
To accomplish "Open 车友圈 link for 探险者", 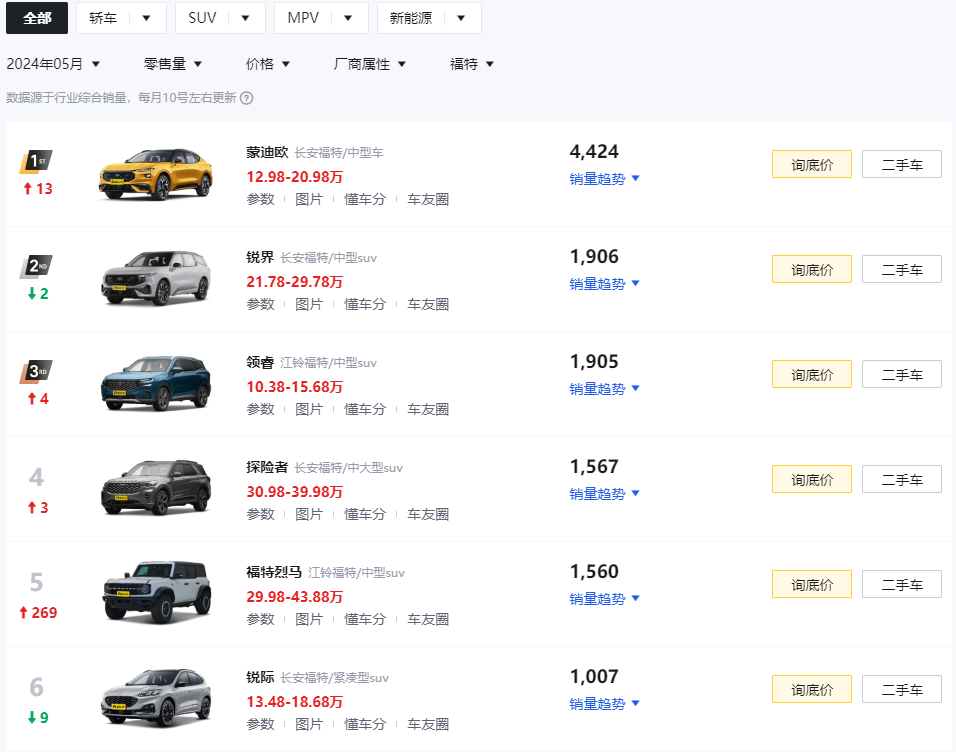I will [x=428, y=514].
